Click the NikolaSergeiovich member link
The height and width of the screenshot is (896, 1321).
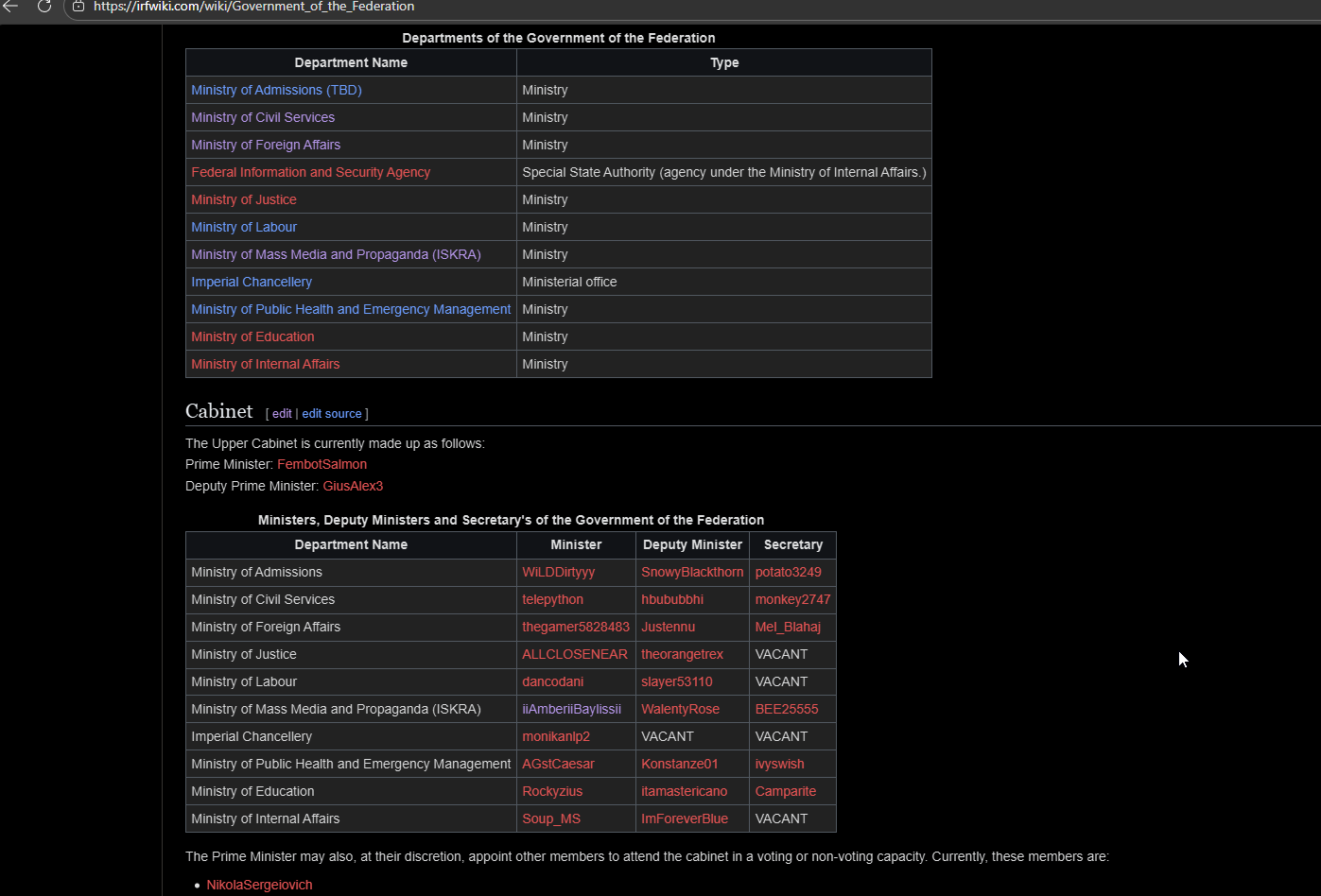(x=259, y=885)
